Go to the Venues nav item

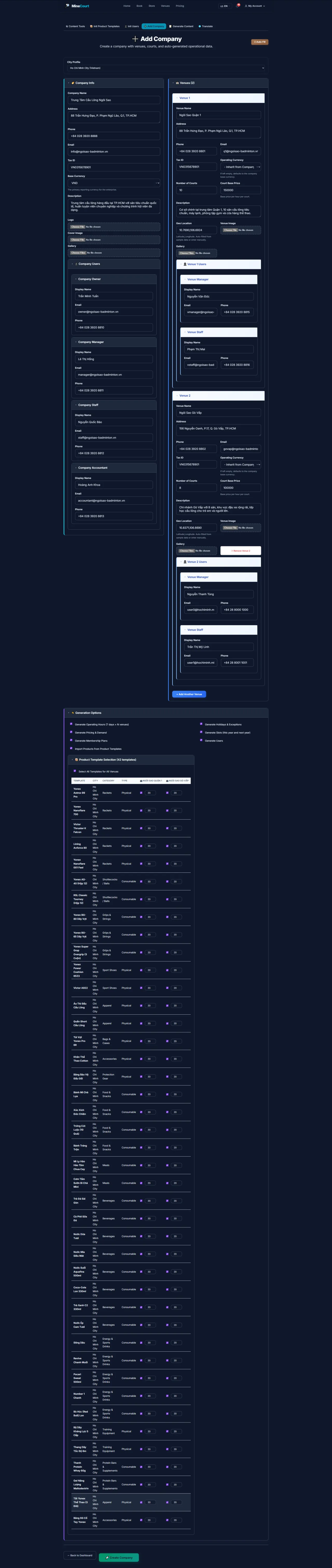[x=165, y=6]
